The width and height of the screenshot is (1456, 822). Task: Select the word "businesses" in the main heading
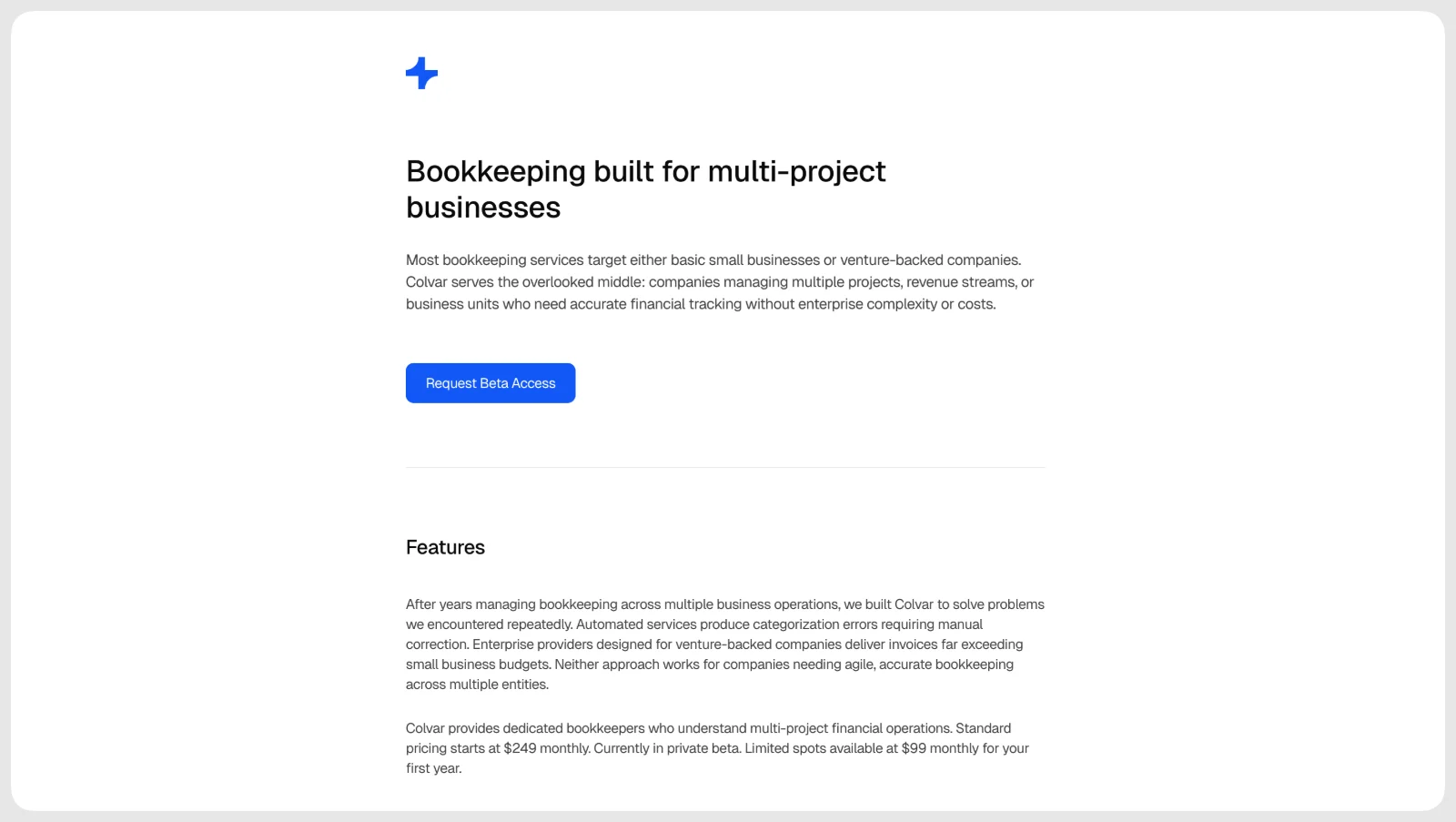pyautogui.click(x=483, y=208)
